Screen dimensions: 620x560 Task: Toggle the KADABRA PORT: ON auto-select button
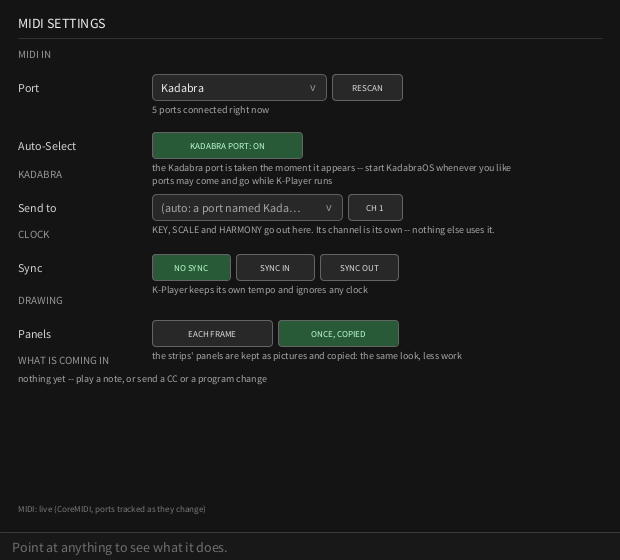(x=227, y=146)
